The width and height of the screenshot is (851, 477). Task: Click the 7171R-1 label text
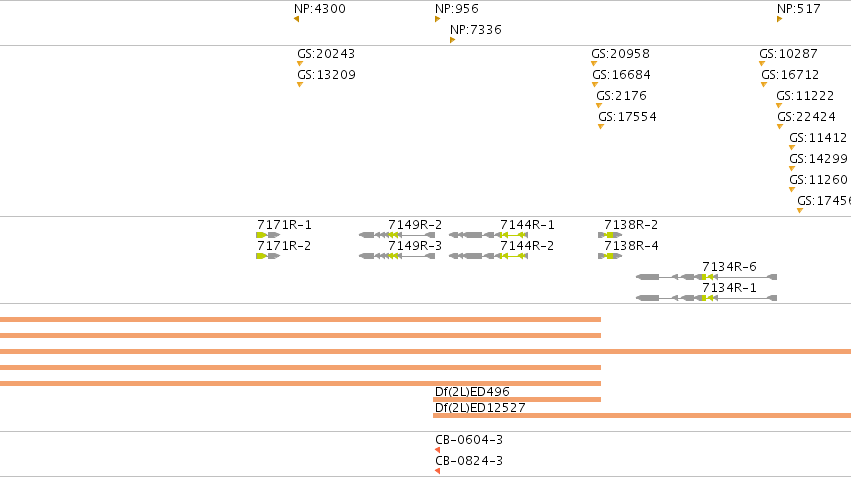284,225
